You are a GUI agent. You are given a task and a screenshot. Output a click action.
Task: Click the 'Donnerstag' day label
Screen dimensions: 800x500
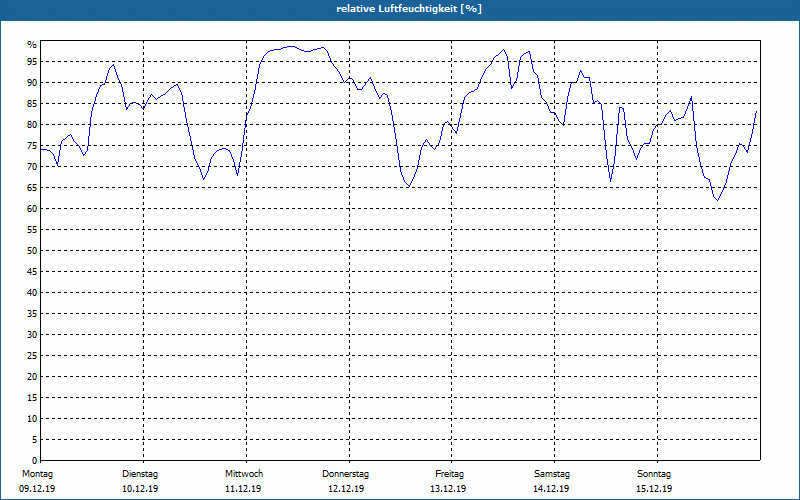345,474
